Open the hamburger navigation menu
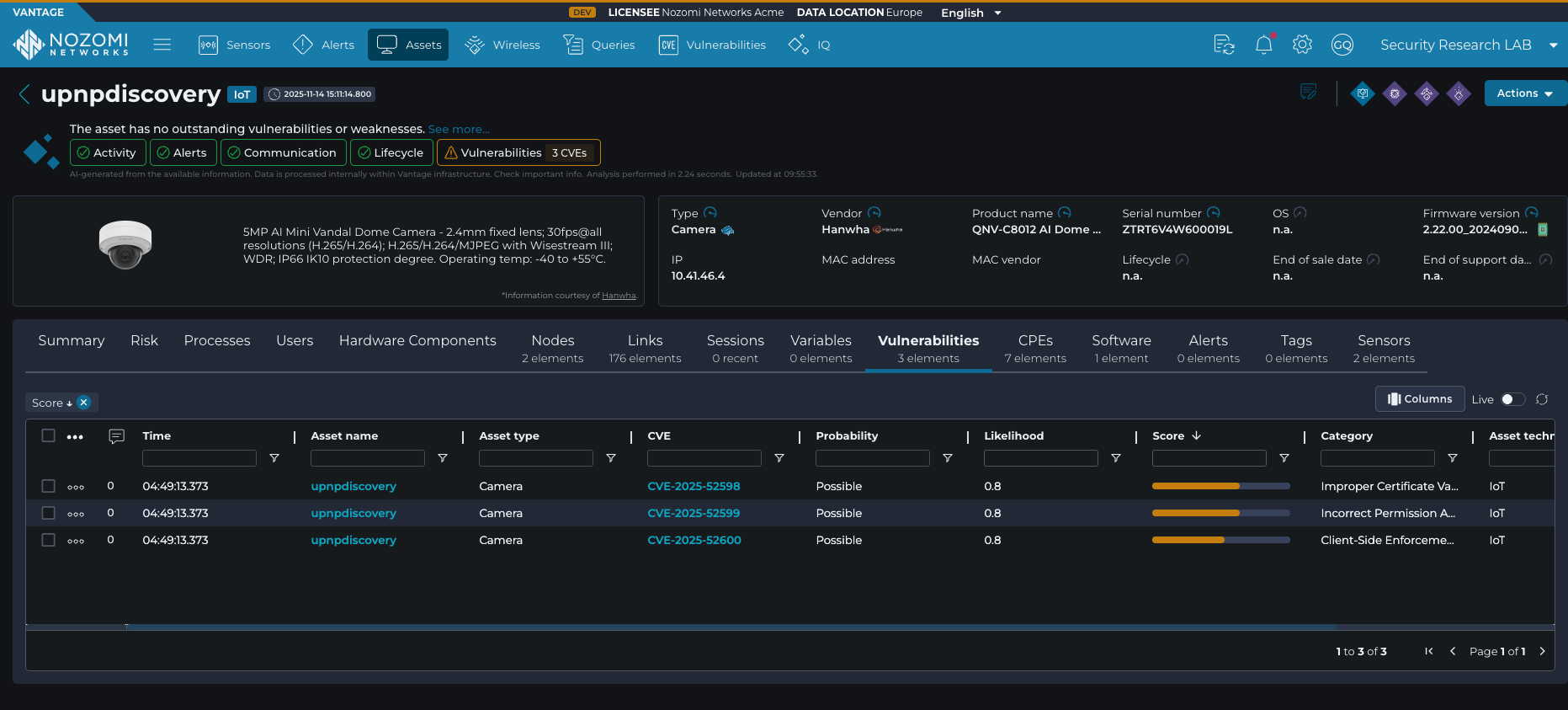Viewport: 1568px width, 710px height. pyautogui.click(x=162, y=45)
